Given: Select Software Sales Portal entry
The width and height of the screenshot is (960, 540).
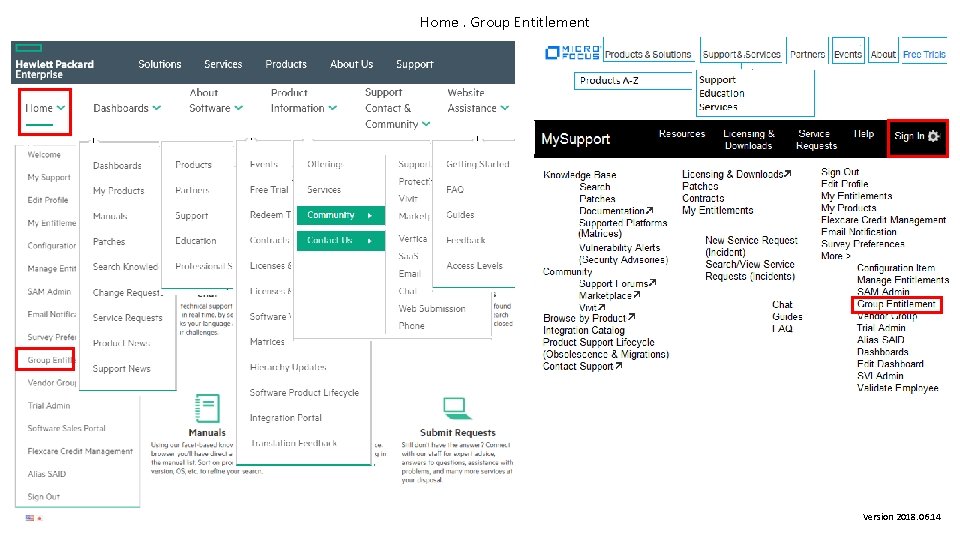Looking at the screenshot, I should 66,429.
